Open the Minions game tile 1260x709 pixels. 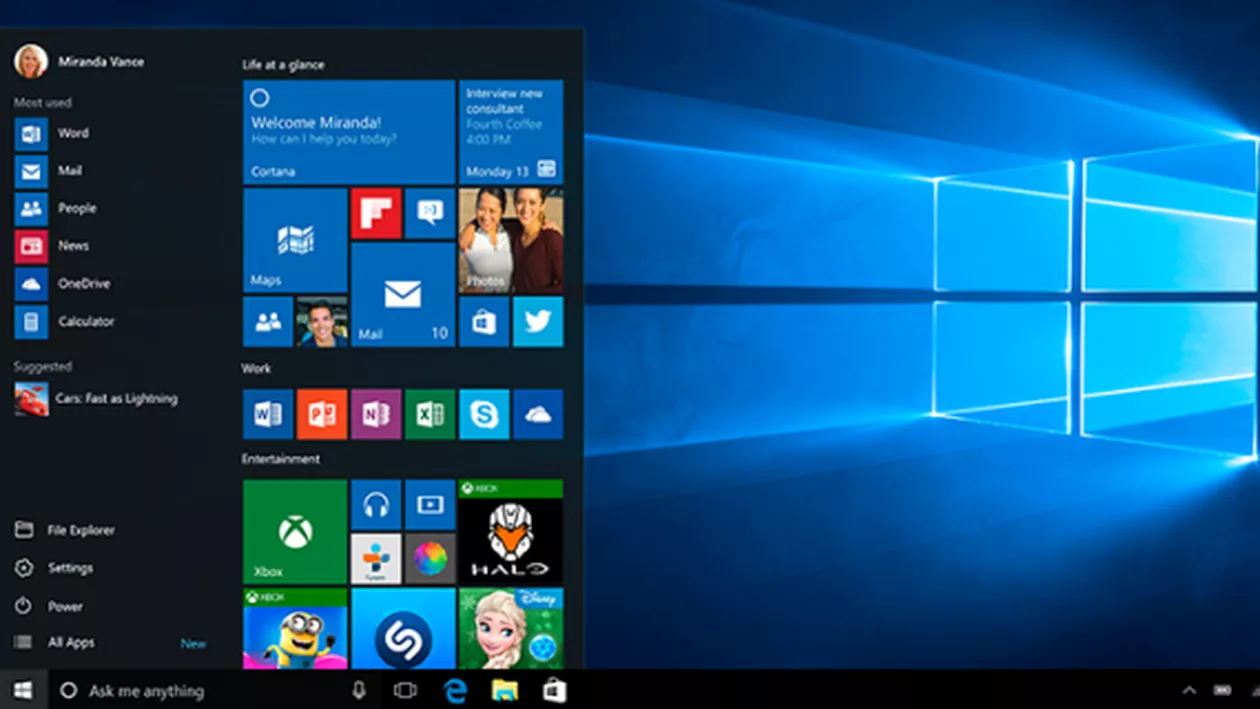(x=295, y=629)
